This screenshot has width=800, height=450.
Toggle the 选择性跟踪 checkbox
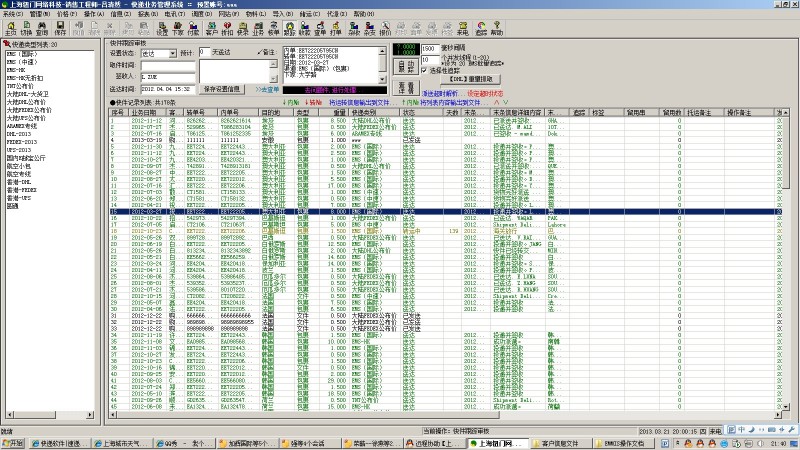[424, 70]
